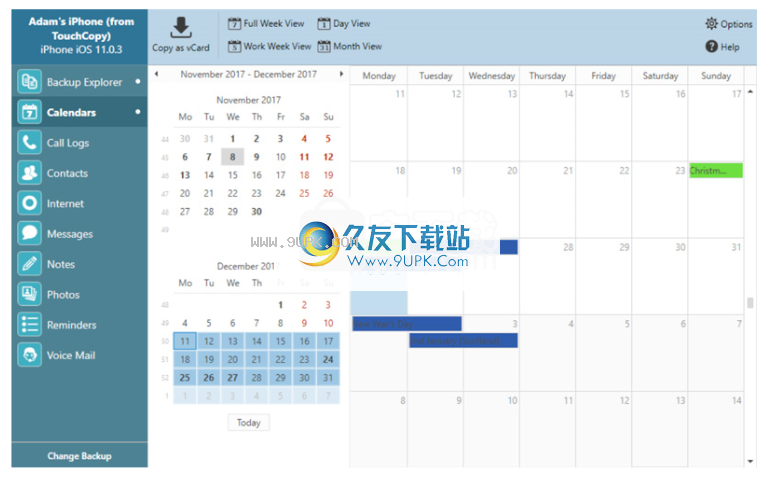Open Call Logs phone icon
The width and height of the screenshot is (774, 489).
30,143
